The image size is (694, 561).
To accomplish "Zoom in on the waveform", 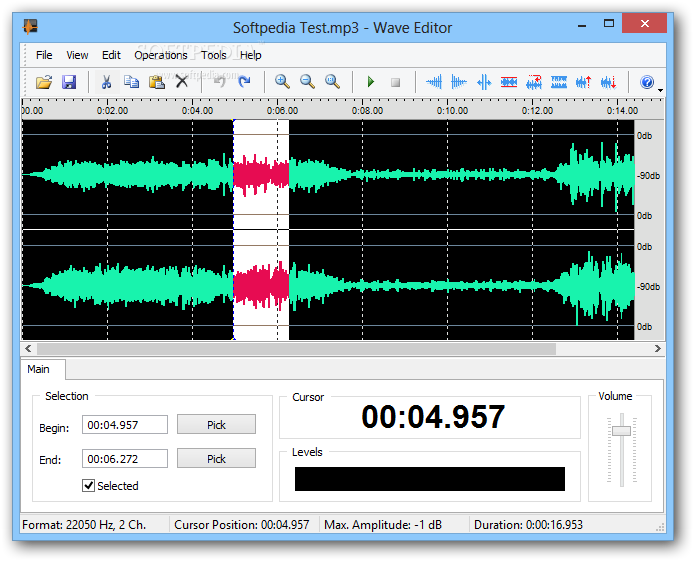I will point(282,82).
